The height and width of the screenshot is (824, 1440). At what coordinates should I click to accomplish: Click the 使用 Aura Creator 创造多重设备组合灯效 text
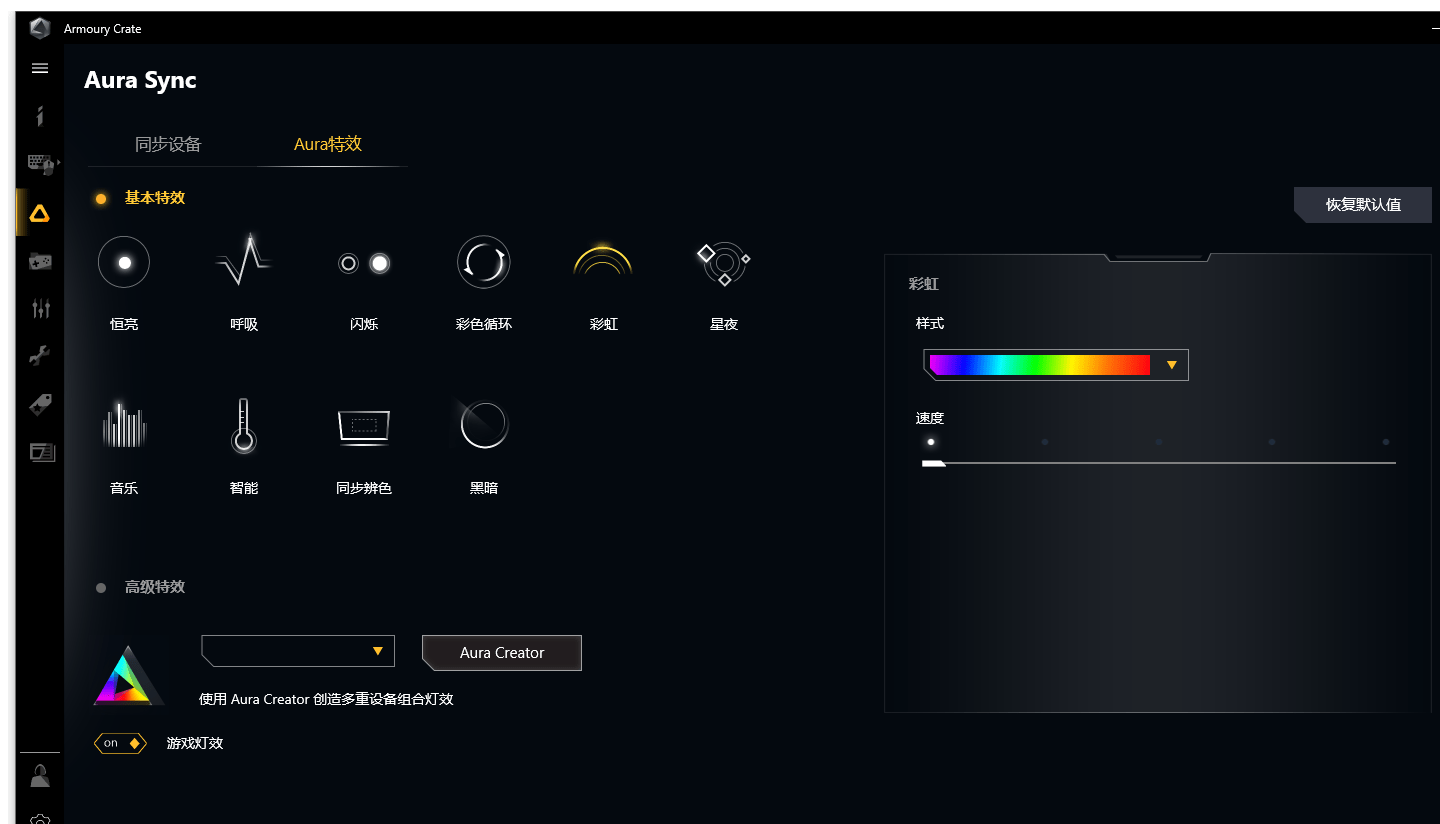326,699
